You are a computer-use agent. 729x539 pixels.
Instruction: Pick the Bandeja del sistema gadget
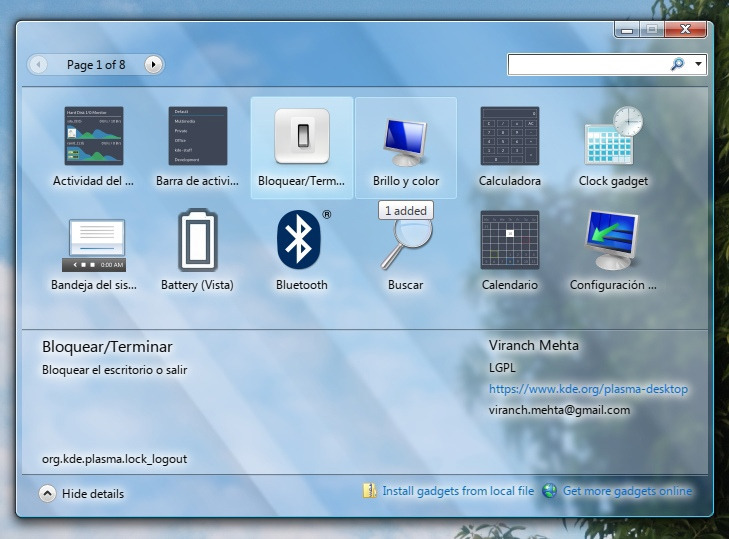(94, 244)
